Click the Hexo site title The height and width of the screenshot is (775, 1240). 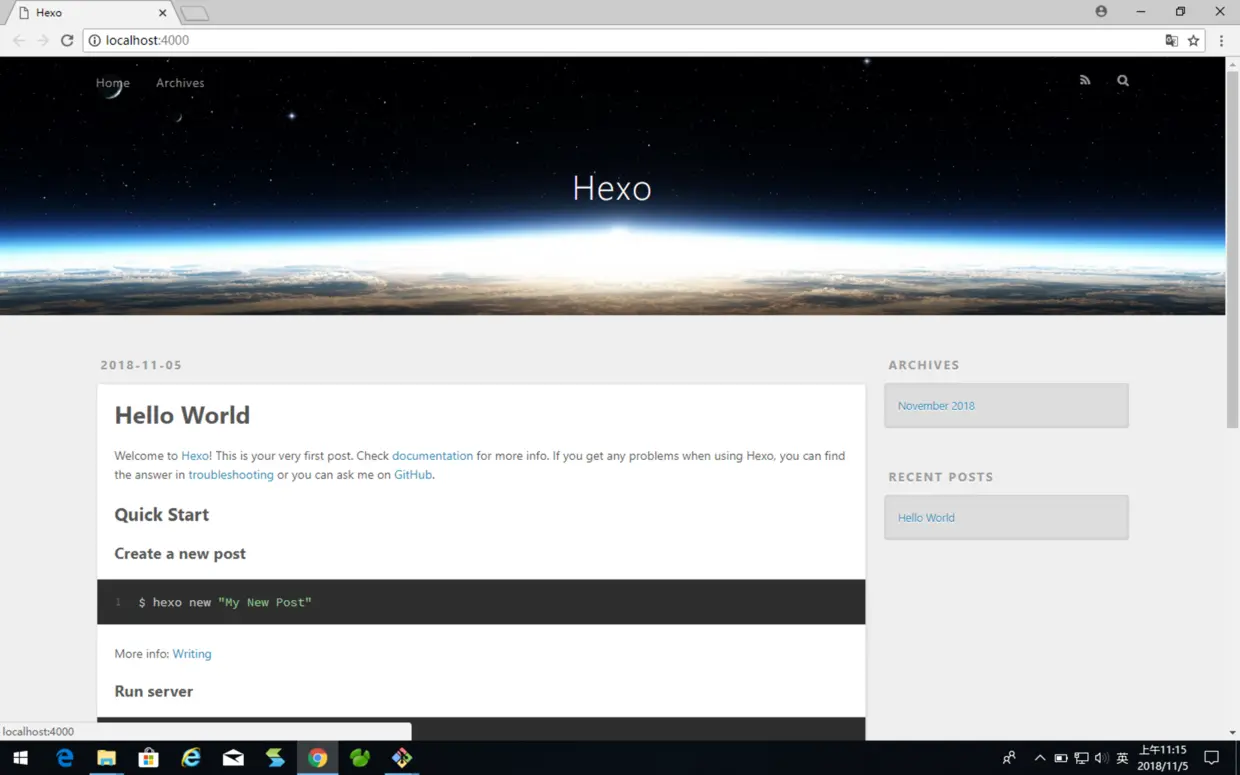[612, 188]
